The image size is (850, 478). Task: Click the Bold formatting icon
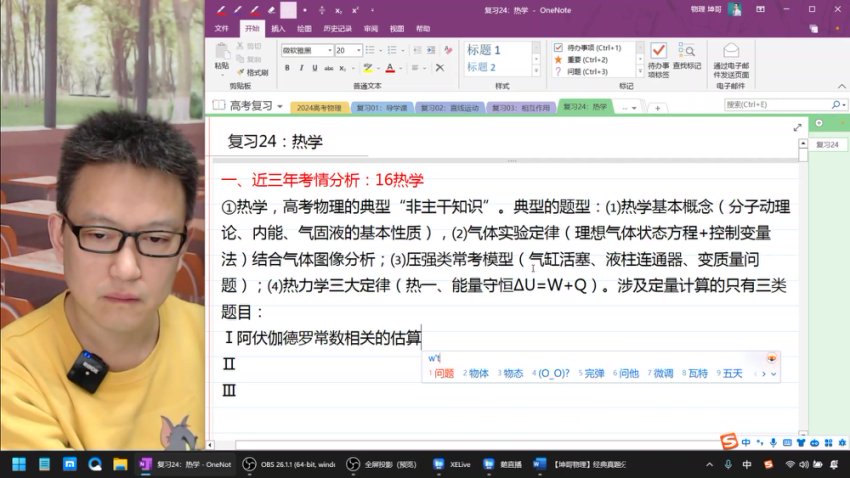click(x=287, y=68)
